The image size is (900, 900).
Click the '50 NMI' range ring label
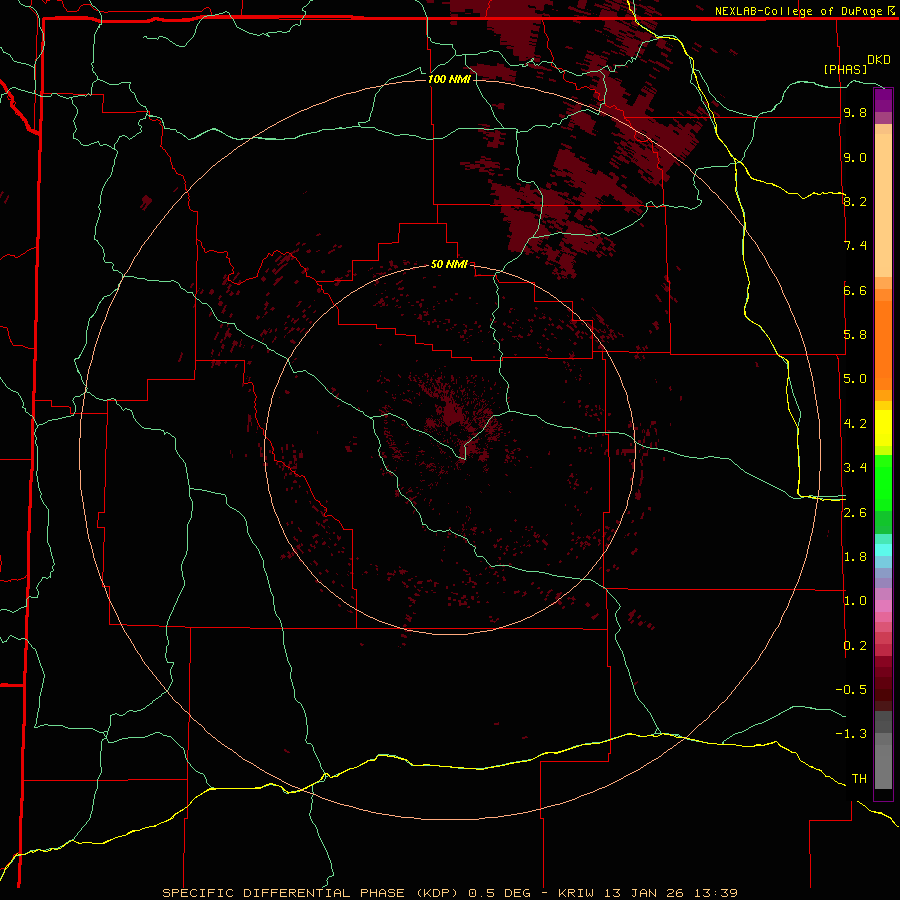(449, 264)
